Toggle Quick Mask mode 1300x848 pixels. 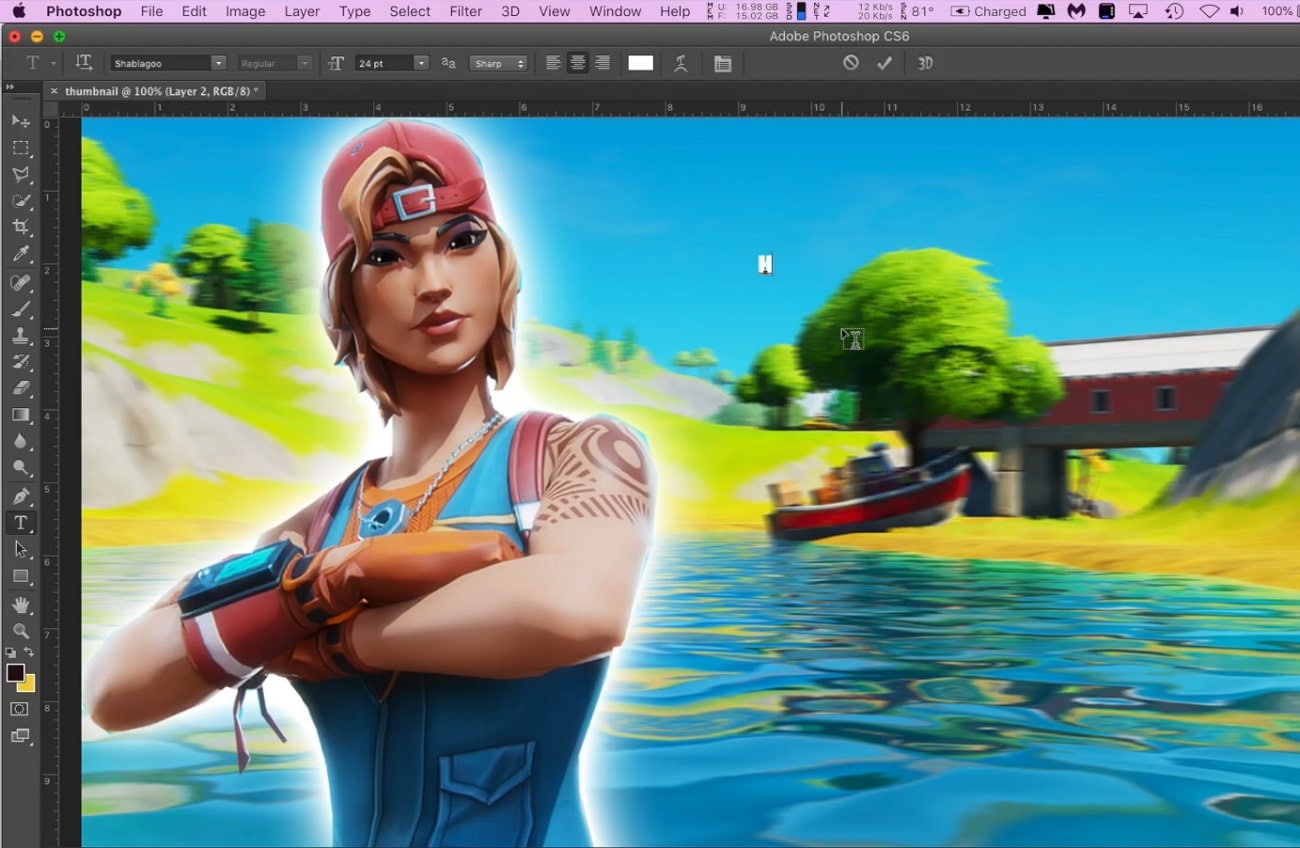(20, 709)
